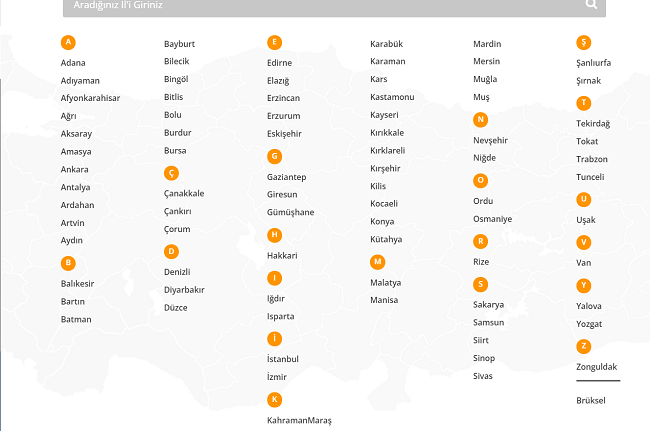This screenshot has width=650, height=431.
Task: Click the orange letter Ç badge
Action: tap(171, 173)
